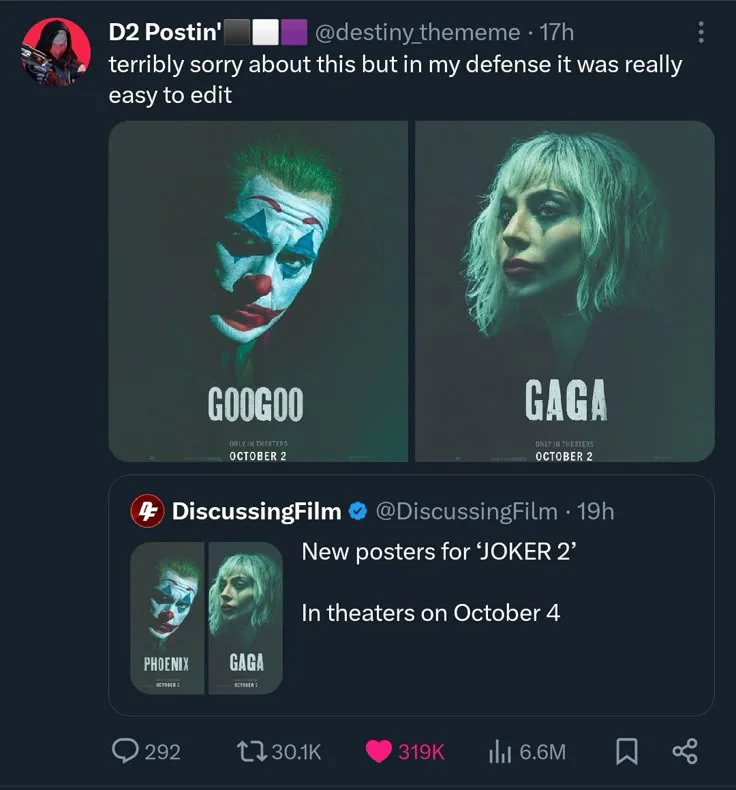Toggle the pink heart like button
The height and width of the screenshot is (790, 736).
pos(380,751)
